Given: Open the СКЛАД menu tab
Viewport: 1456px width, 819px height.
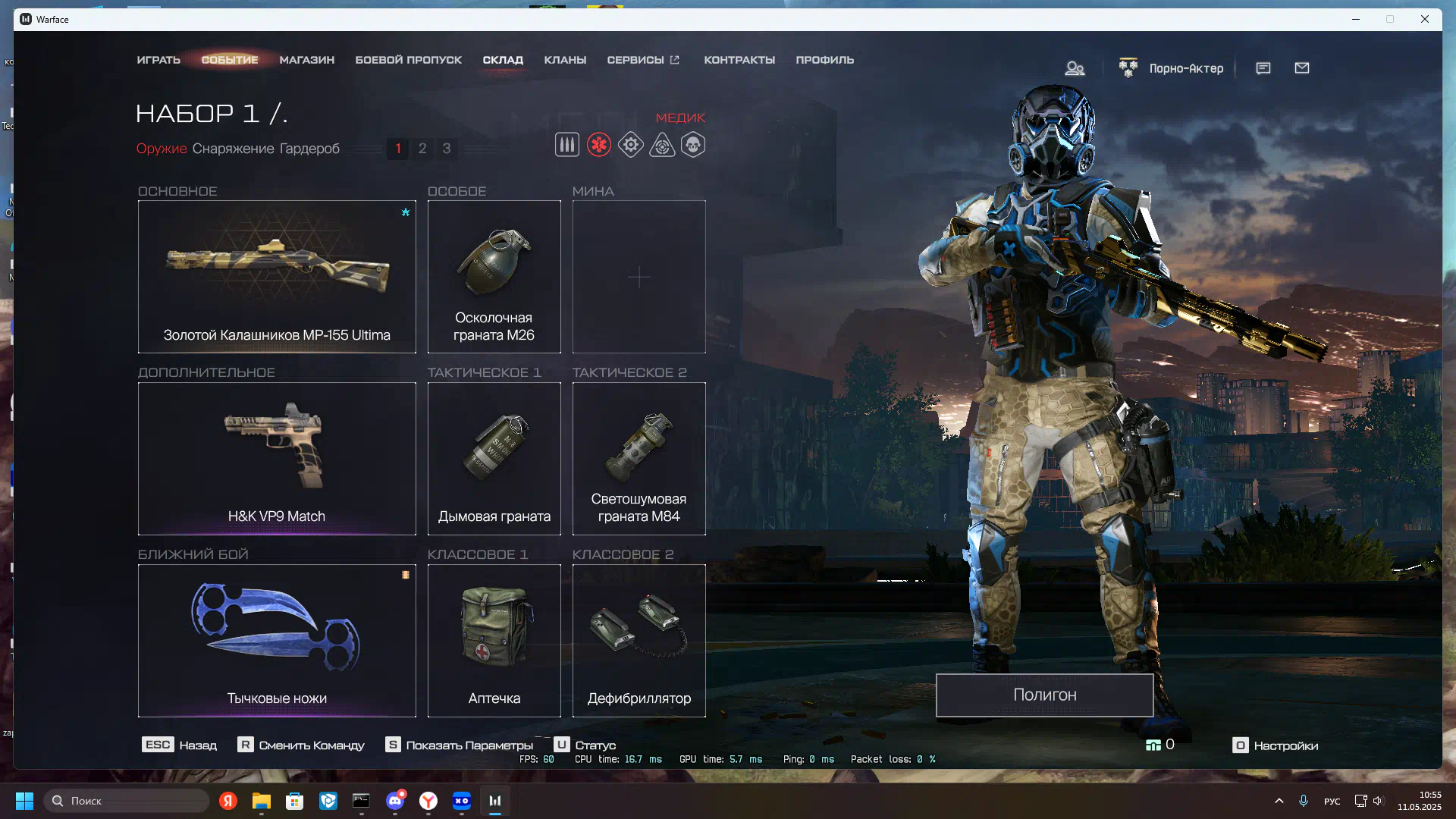Looking at the screenshot, I should [503, 60].
